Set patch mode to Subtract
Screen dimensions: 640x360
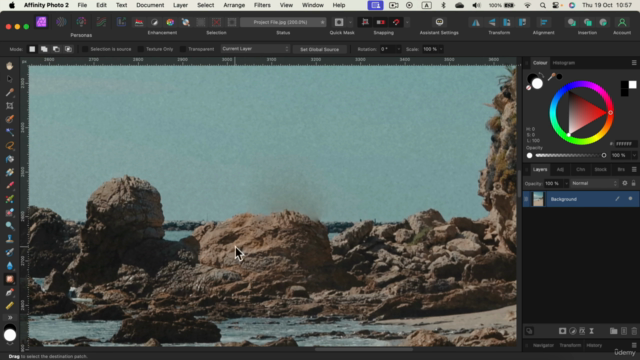point(56,49)
